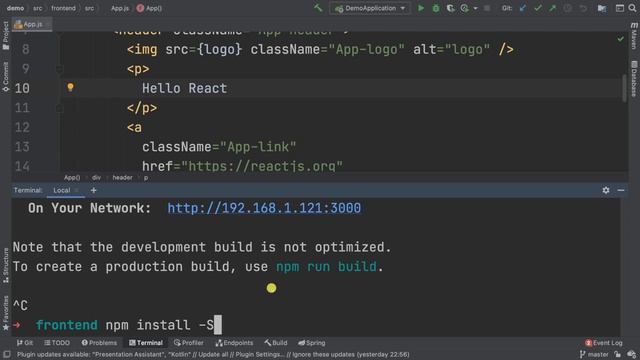640x360 pixels.
Task: Click the code line 'Hello React'
Action: coord(184,88)
